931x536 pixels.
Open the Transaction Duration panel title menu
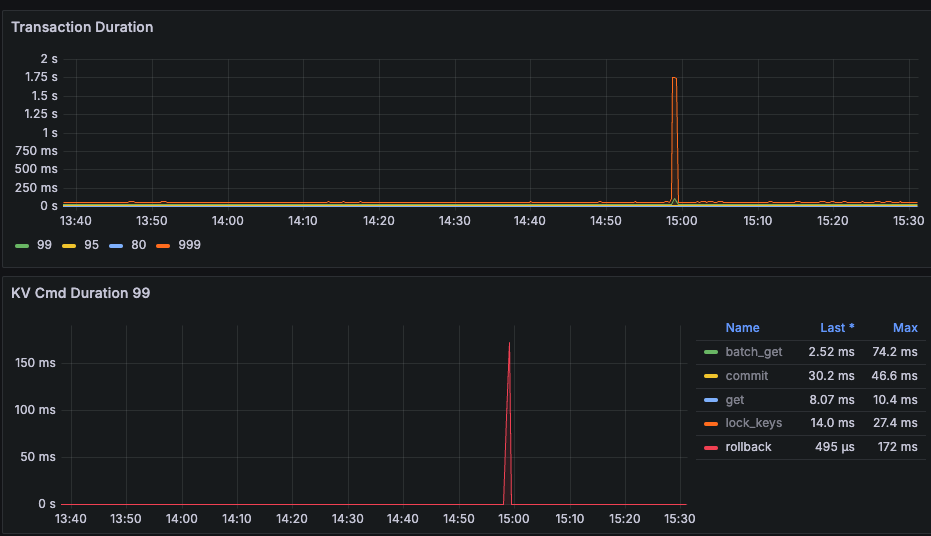[82, 27]
